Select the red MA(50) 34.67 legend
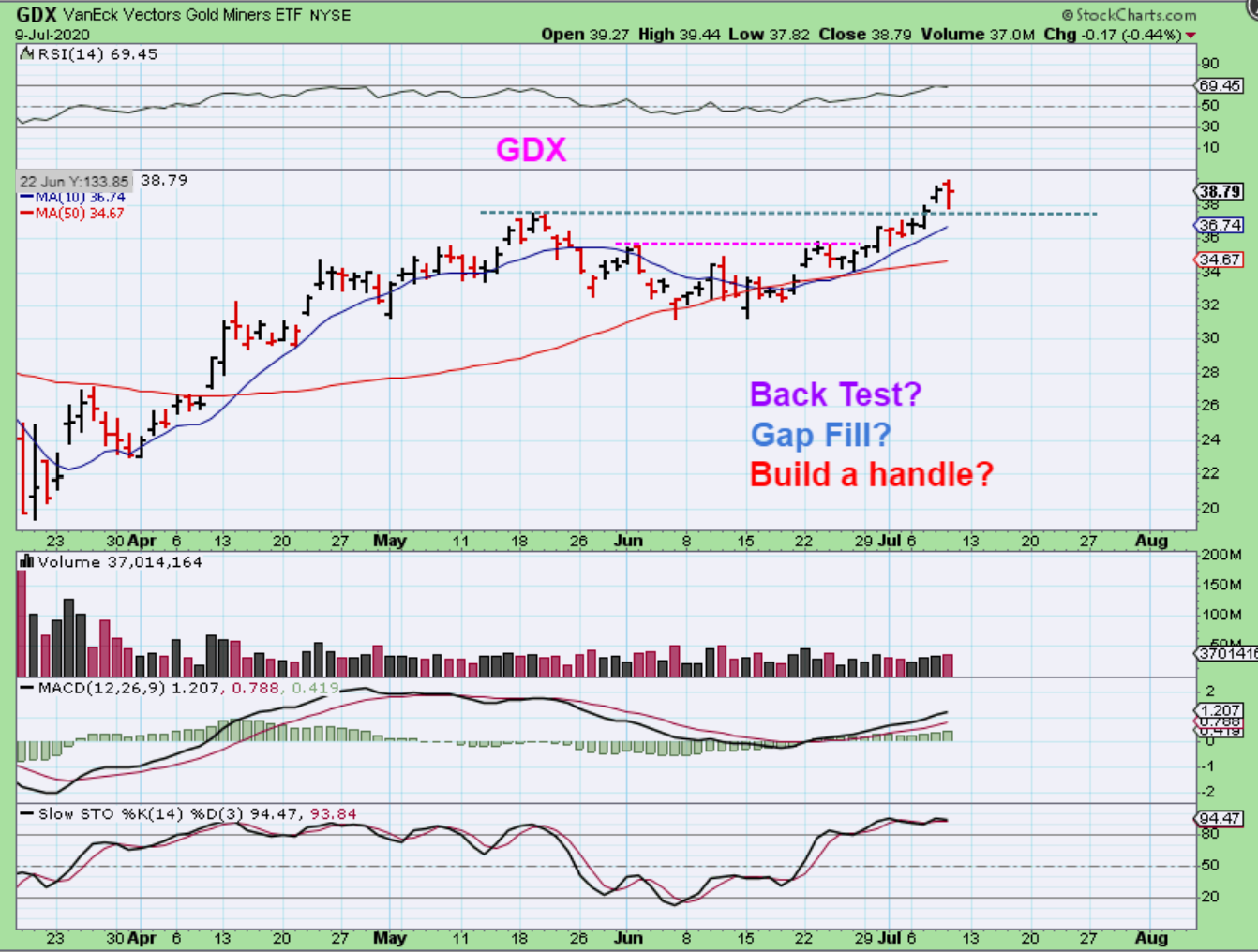 click(72, 213)
